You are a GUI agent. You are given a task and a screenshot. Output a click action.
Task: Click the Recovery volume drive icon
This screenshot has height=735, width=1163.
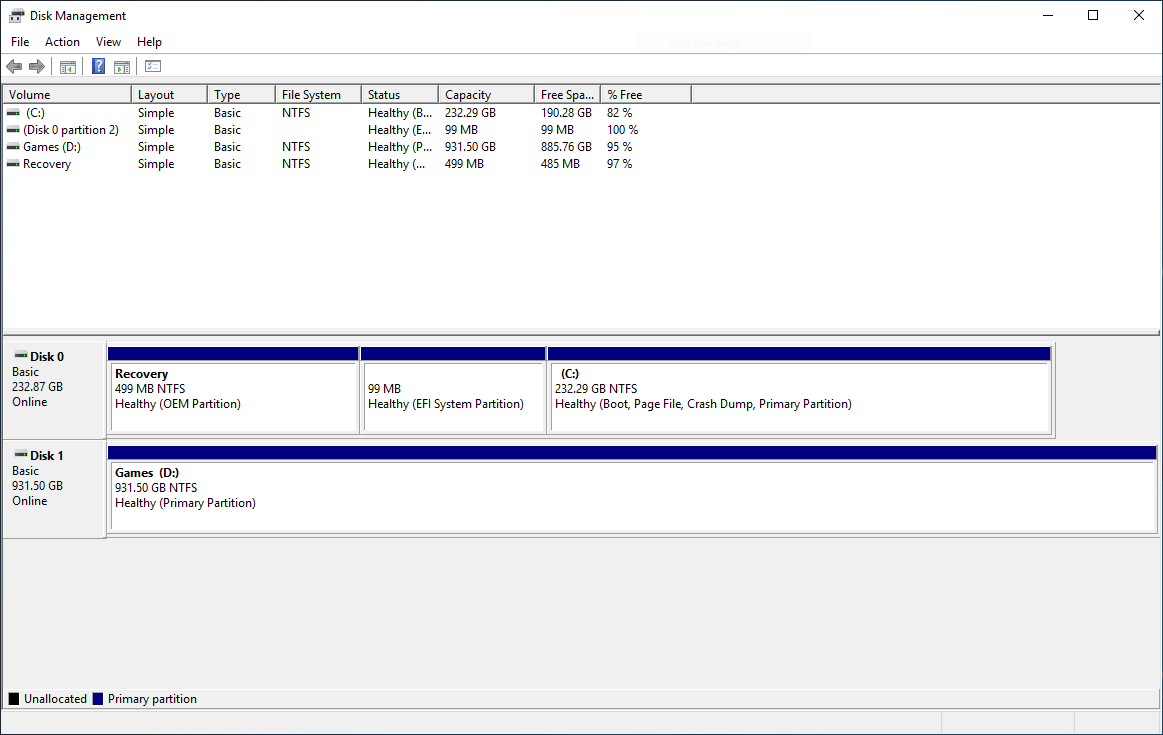tap(13, 163)
